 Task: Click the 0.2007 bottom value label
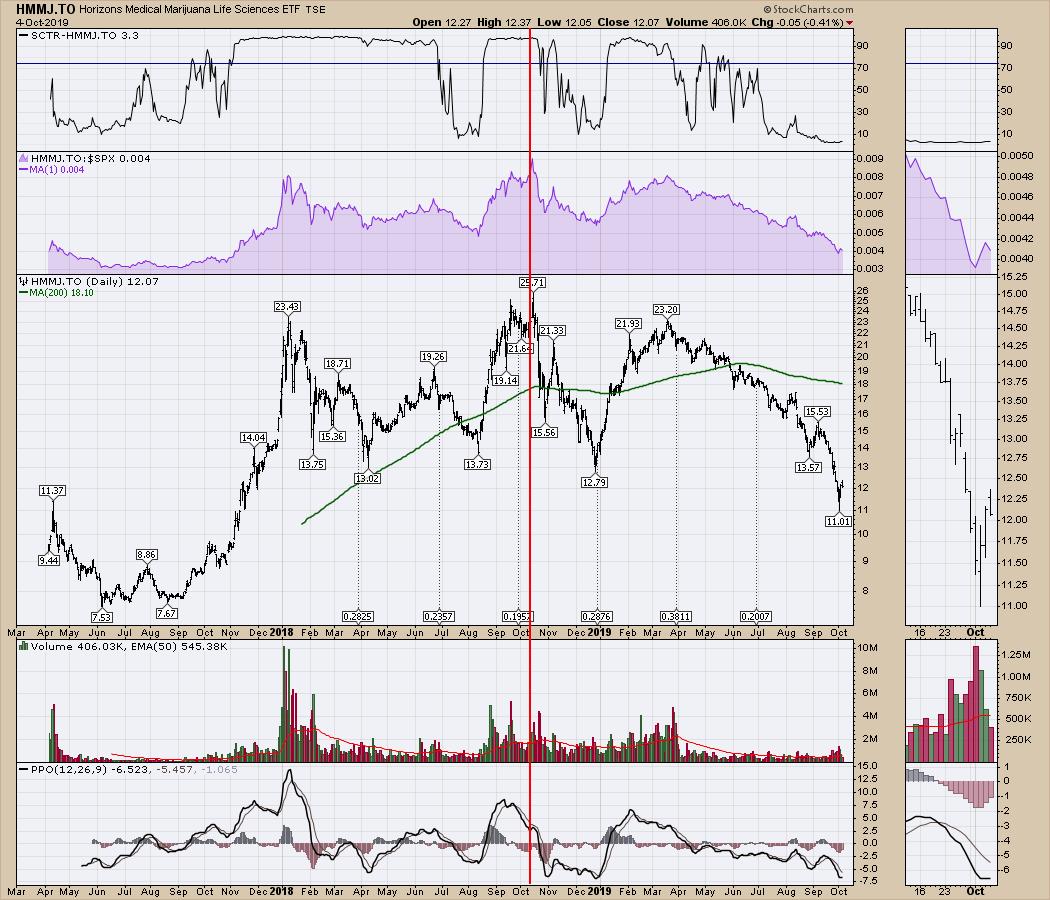pos(755,616)
